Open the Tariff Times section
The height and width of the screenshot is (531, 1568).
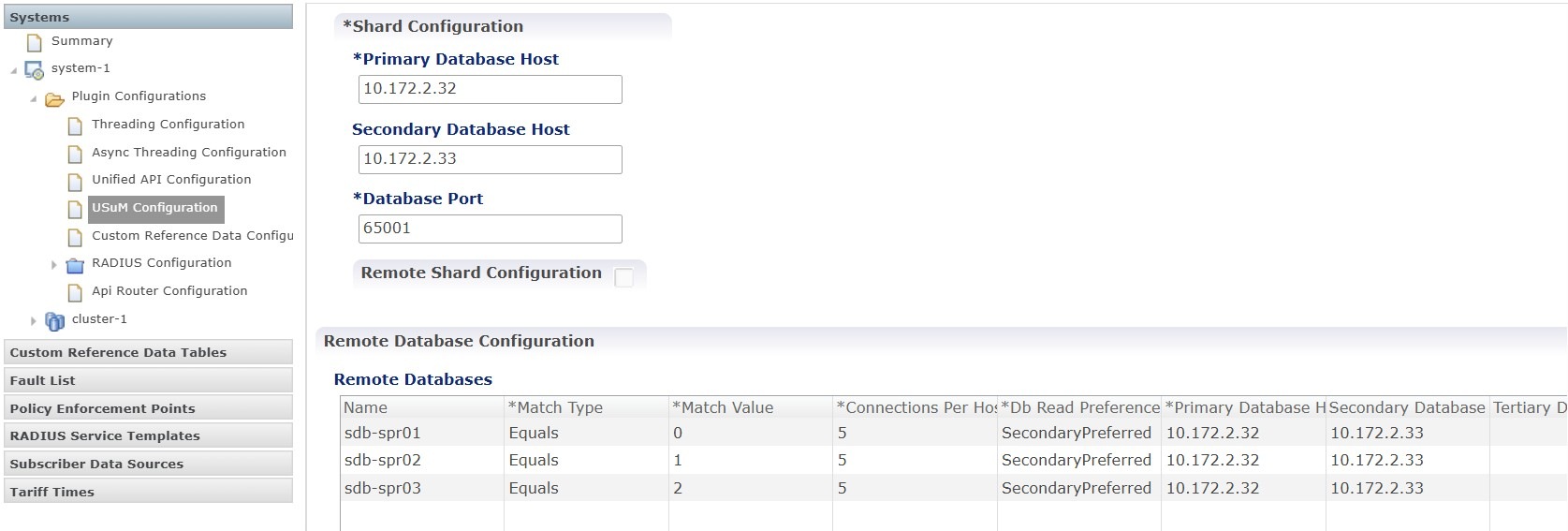[148, 492]
